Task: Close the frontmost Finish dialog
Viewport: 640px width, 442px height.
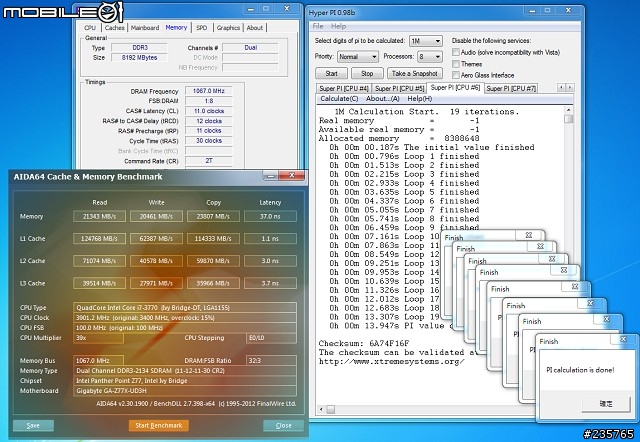Action: point(623,340)
